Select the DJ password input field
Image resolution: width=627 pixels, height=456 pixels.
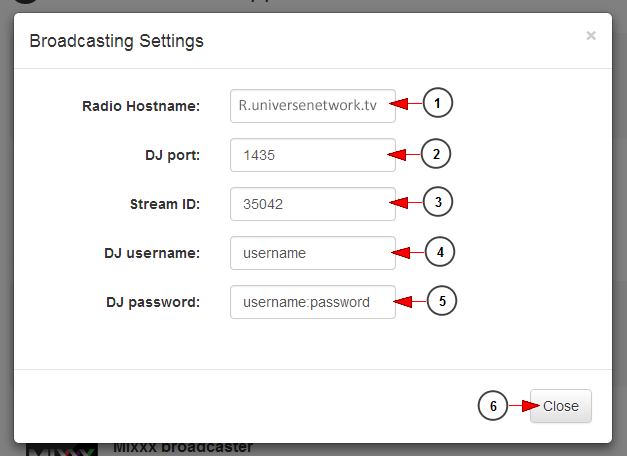point(313,302)
